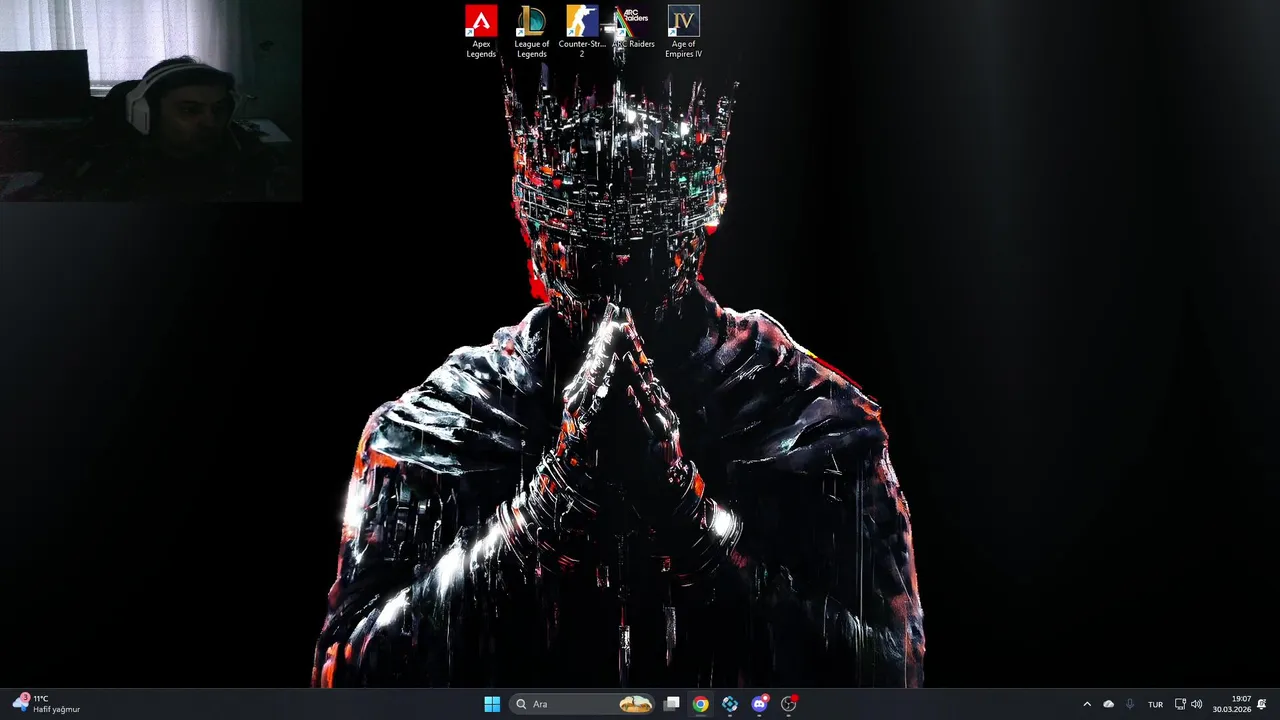Screen dimensions: 1280x720
Task: Open network settings from tray icon
Action: click(x=1180, y=704)
